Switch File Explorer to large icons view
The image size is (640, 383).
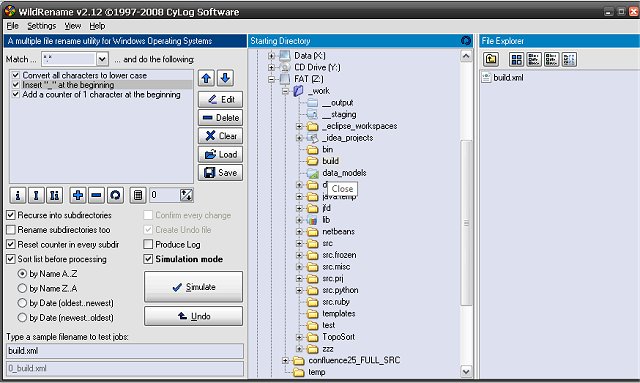pos(516,60)
